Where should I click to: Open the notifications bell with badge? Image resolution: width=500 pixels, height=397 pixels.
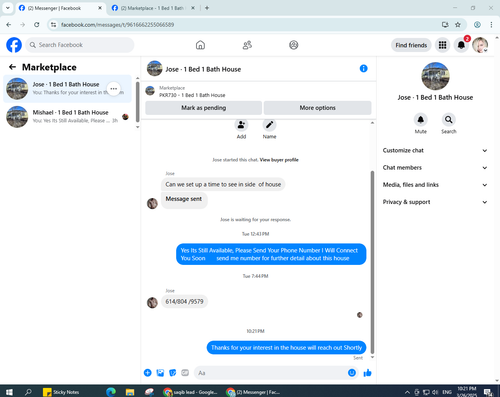(x=461, y=45)
